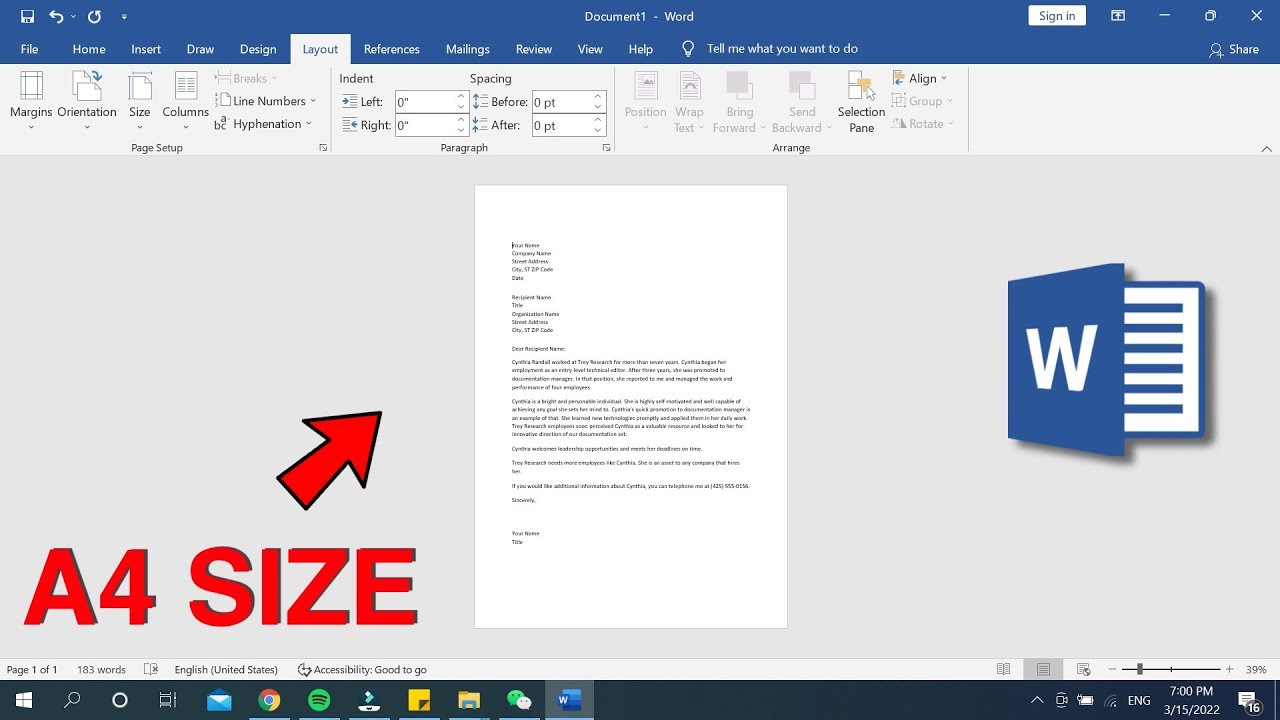Switch to the Help tab
Screen dimensions: 1280x720
click(x=641, y=49)
